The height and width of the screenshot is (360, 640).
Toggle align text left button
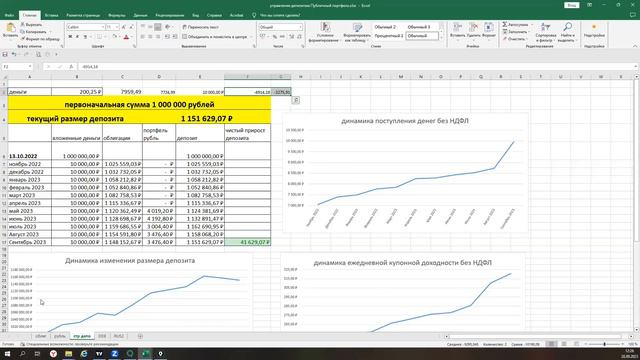[x=142, y=37]
